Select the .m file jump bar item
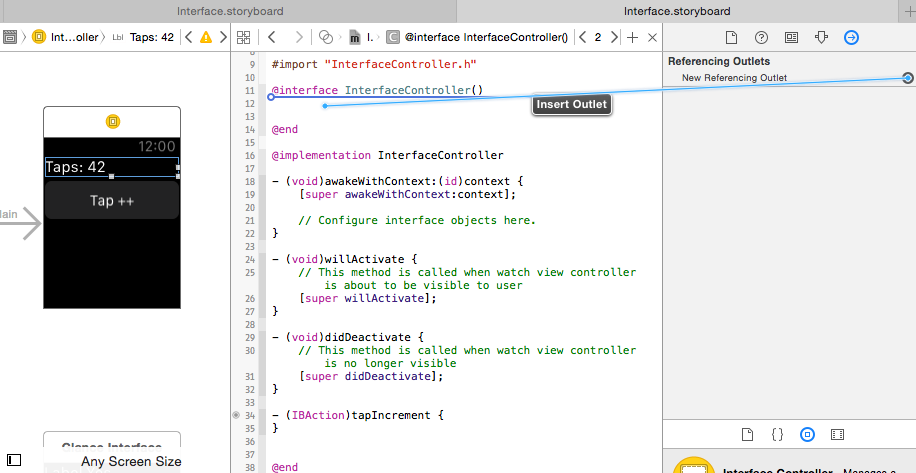Image resolution: width=916 pixels, height=473 pixels. tap(360, 37)
